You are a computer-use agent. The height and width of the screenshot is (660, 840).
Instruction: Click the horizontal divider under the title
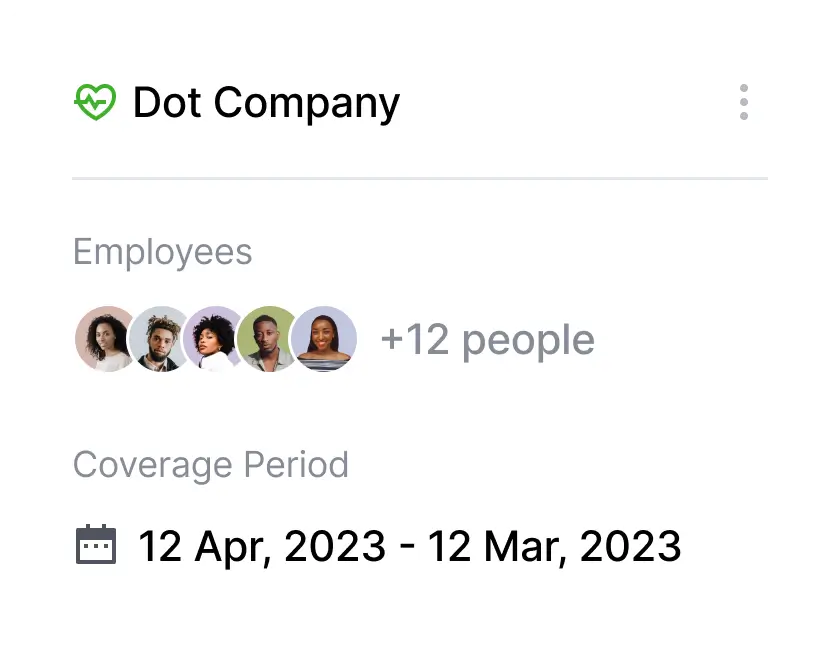(420, 179)
